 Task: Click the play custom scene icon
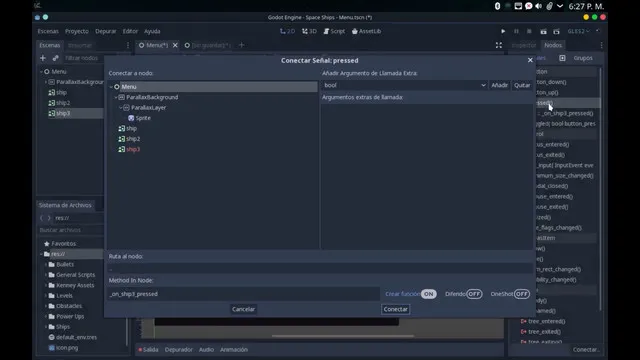[556, 31]
